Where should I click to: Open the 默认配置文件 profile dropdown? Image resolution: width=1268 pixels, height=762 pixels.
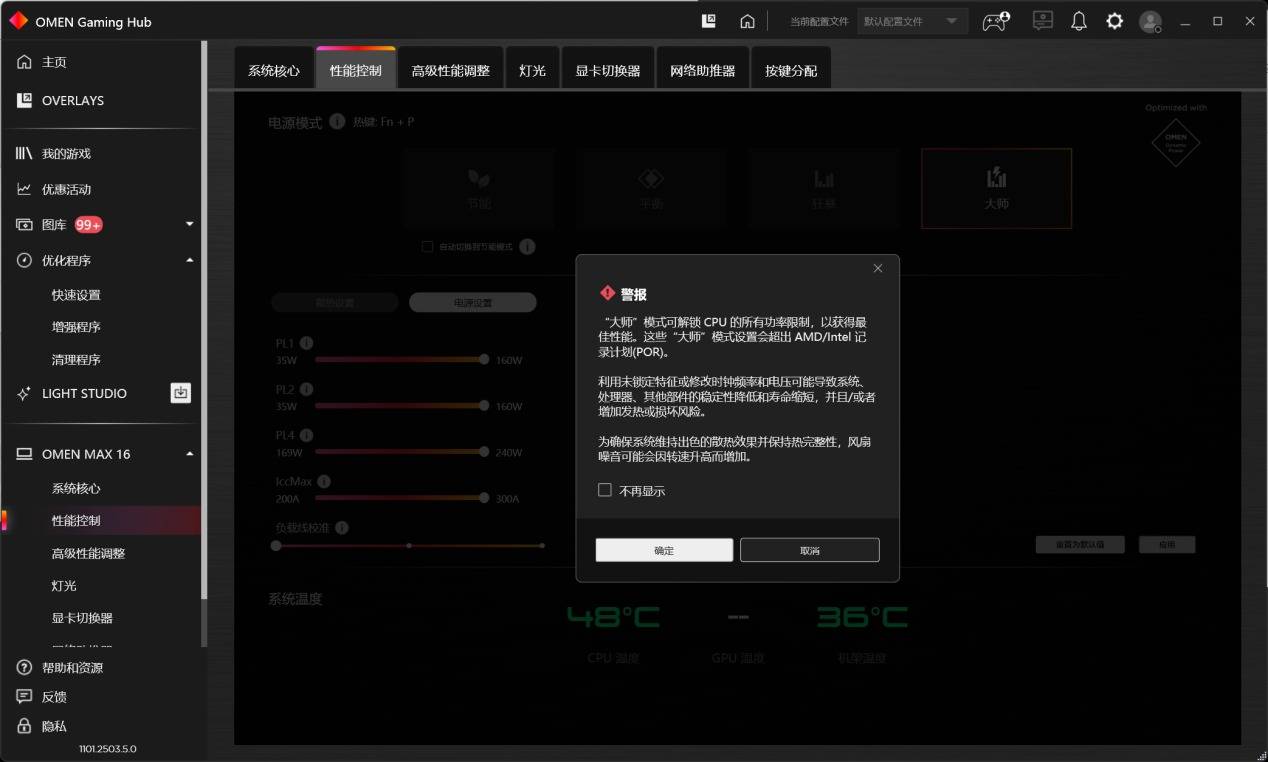(912, 21)
